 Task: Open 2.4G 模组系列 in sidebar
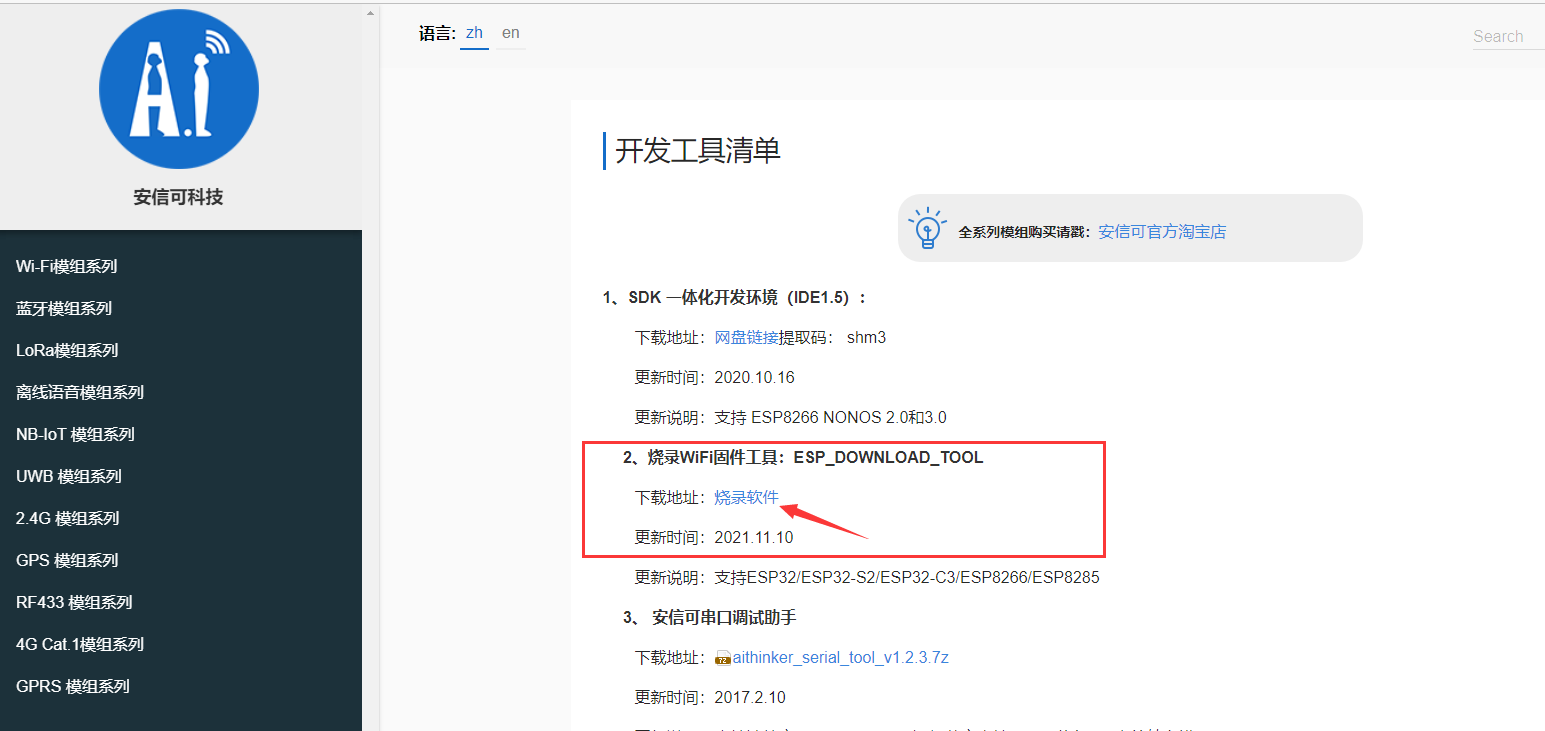68,519
